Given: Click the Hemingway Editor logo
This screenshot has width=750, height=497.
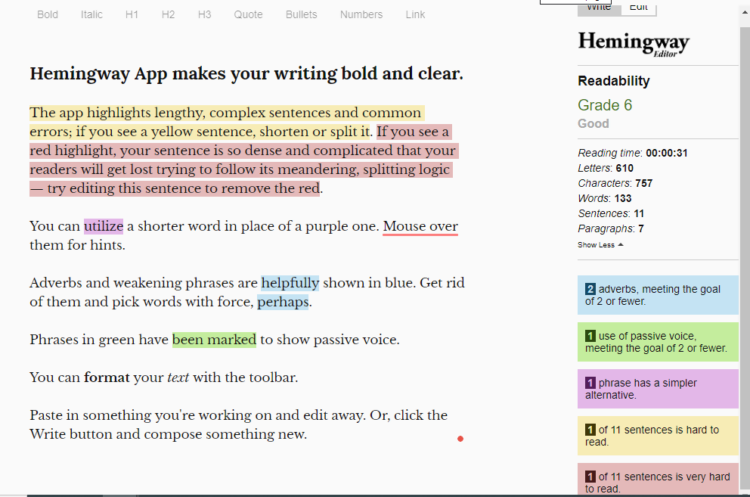Looking at the screenshot, I should [634, 43].
